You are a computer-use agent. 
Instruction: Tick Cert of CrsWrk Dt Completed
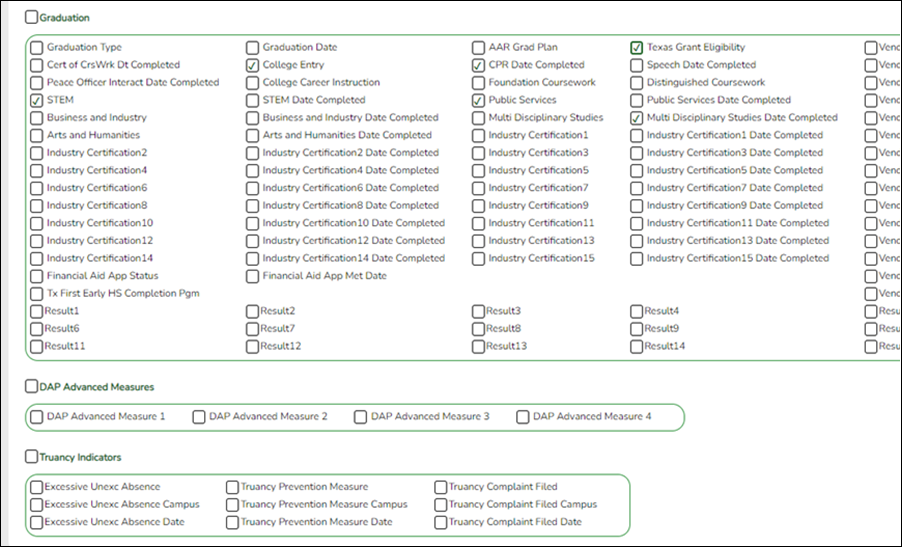37,66
